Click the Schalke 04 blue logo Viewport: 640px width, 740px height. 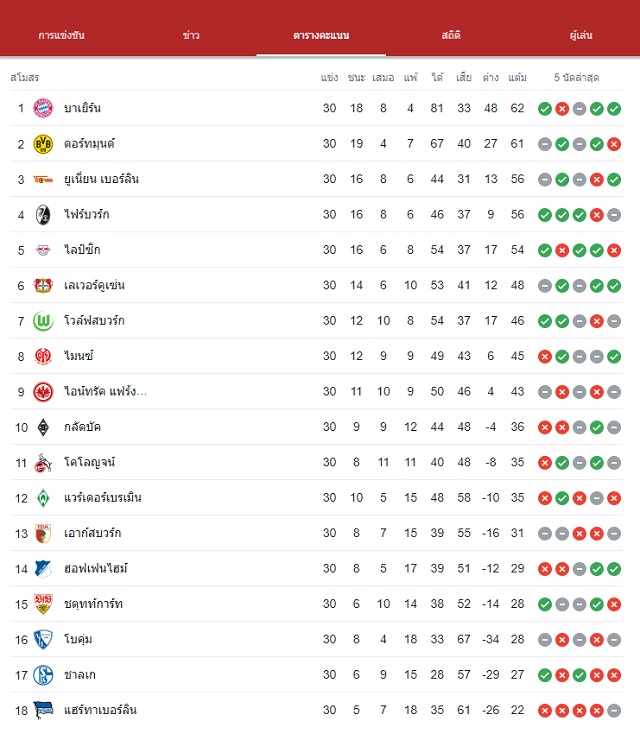43,675
